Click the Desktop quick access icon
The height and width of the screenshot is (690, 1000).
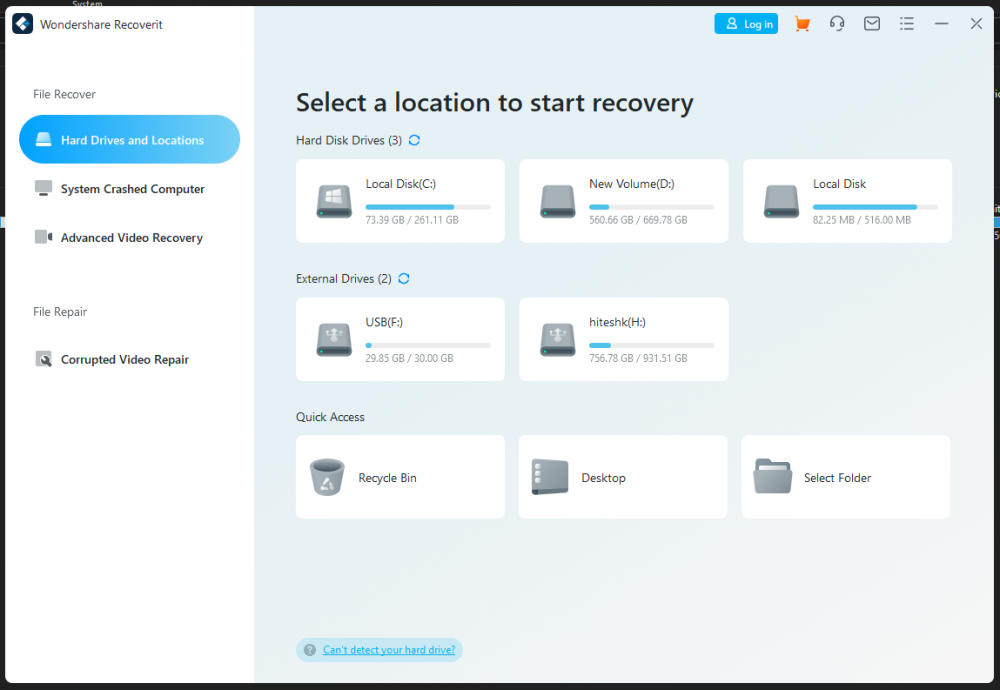coord(550,477)
